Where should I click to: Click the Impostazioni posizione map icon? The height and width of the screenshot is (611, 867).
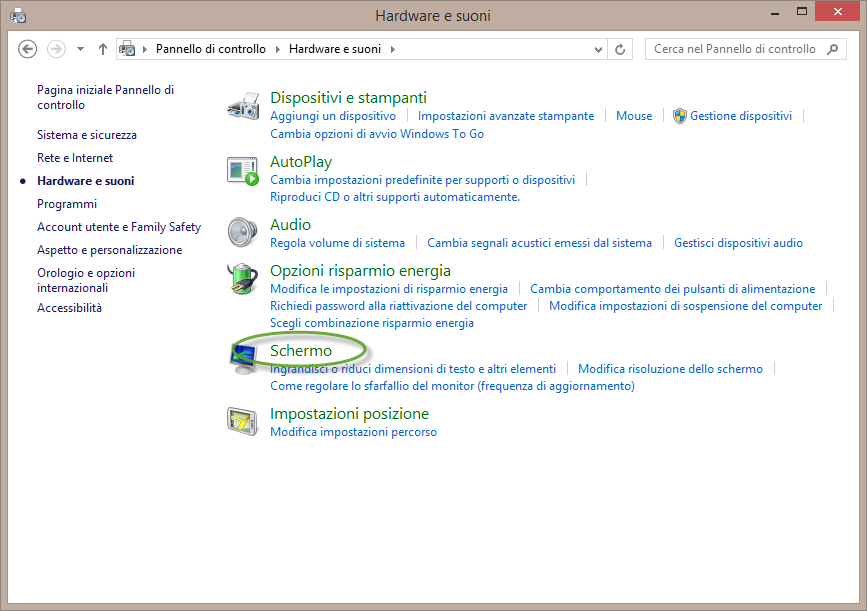243,423
